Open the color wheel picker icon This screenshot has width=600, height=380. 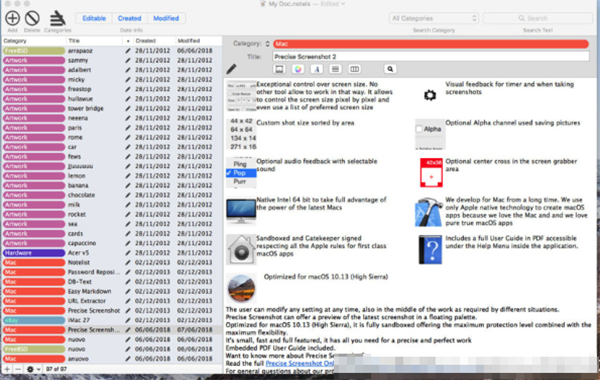(x=298, y=69)
